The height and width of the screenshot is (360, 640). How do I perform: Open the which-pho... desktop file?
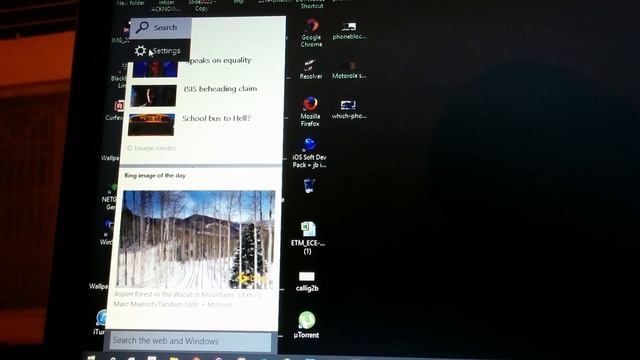349,110
